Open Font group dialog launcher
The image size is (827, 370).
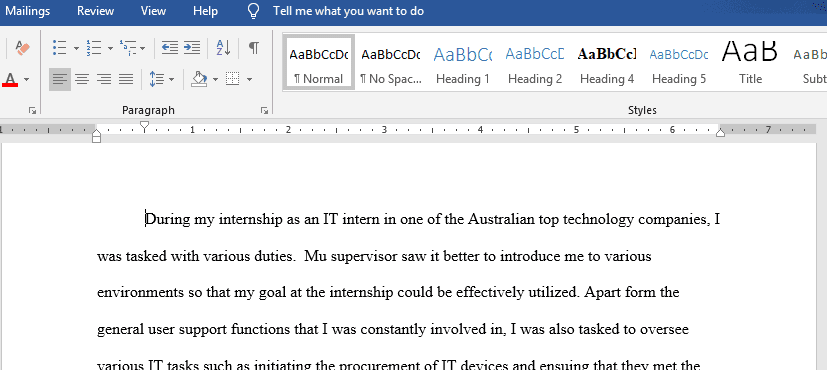pos(33,111)
